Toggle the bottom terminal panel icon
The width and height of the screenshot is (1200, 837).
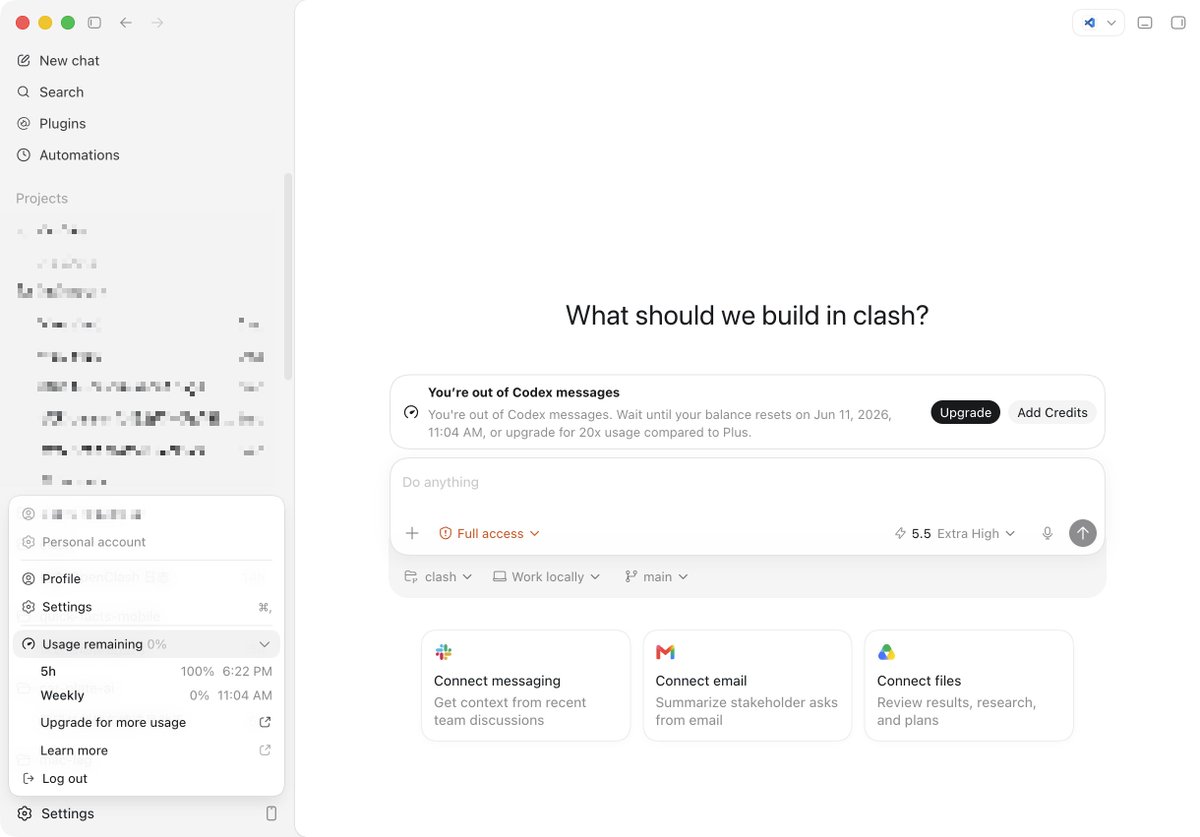[x=1146, y=22]
